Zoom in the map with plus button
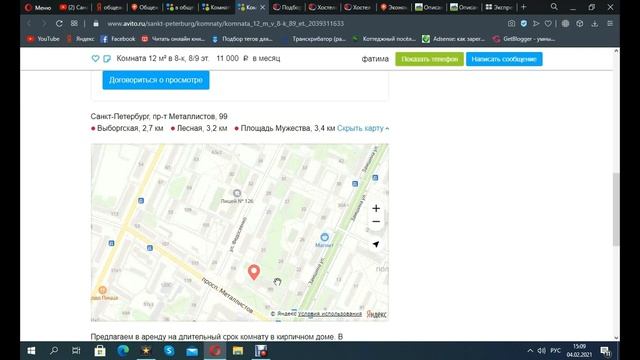 (x=376, y=209)
